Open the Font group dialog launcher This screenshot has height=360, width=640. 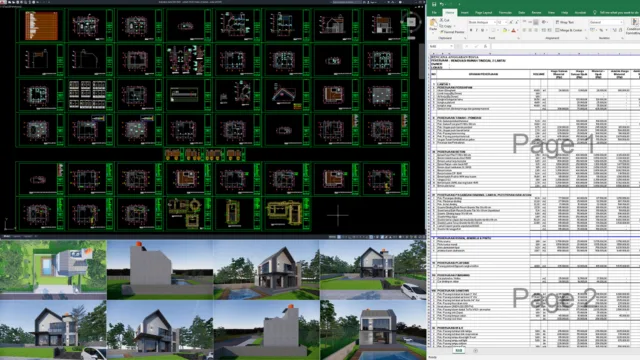pyautogui.click(x=519, y=38)
